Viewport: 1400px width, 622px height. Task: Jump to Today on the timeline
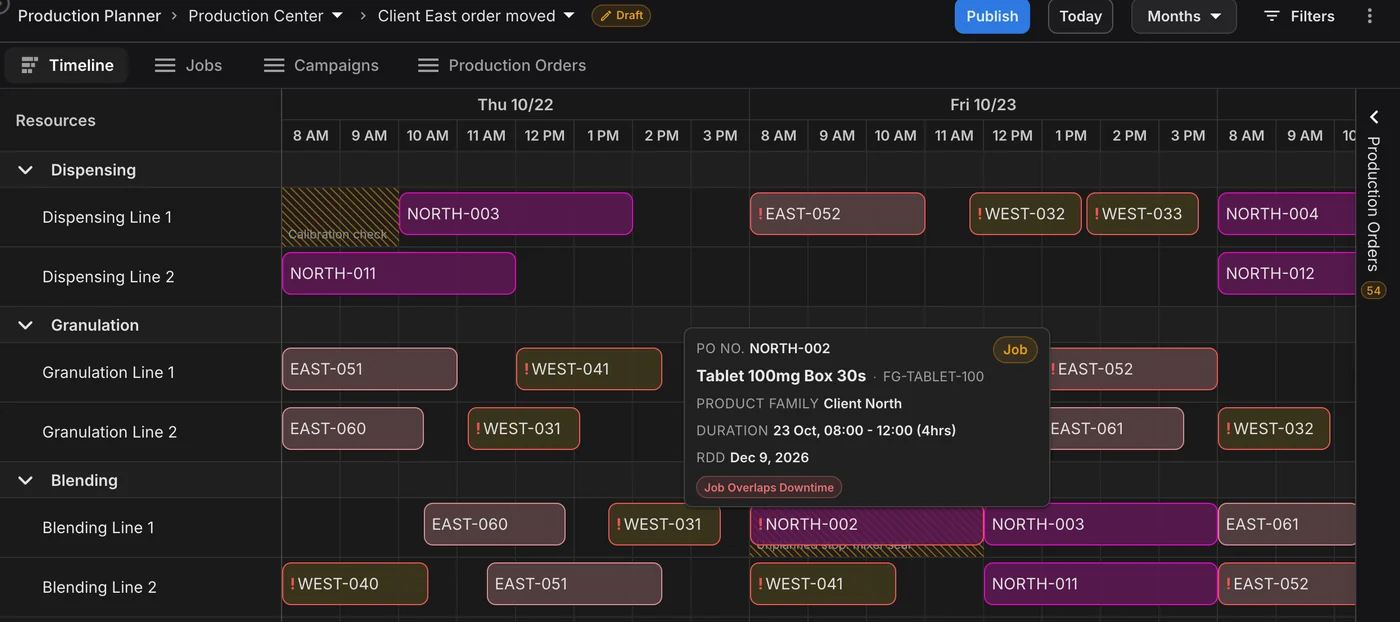coord(1080,16)
